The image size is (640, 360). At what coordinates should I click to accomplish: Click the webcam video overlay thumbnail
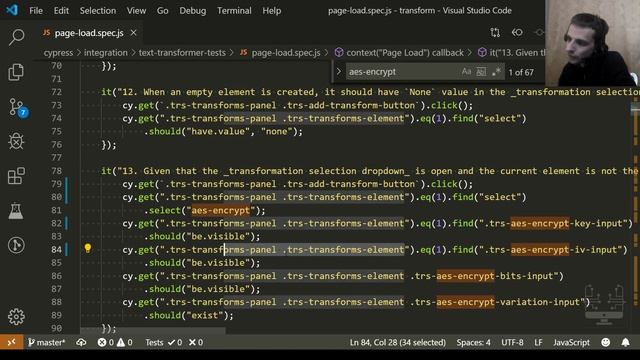[x=593, y=43]
